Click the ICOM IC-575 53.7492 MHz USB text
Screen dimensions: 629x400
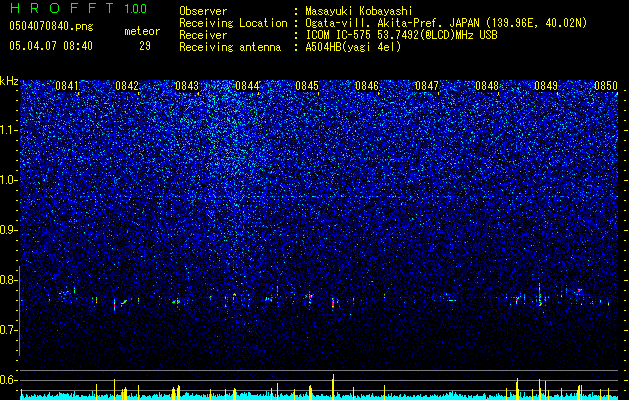[401, 35]
